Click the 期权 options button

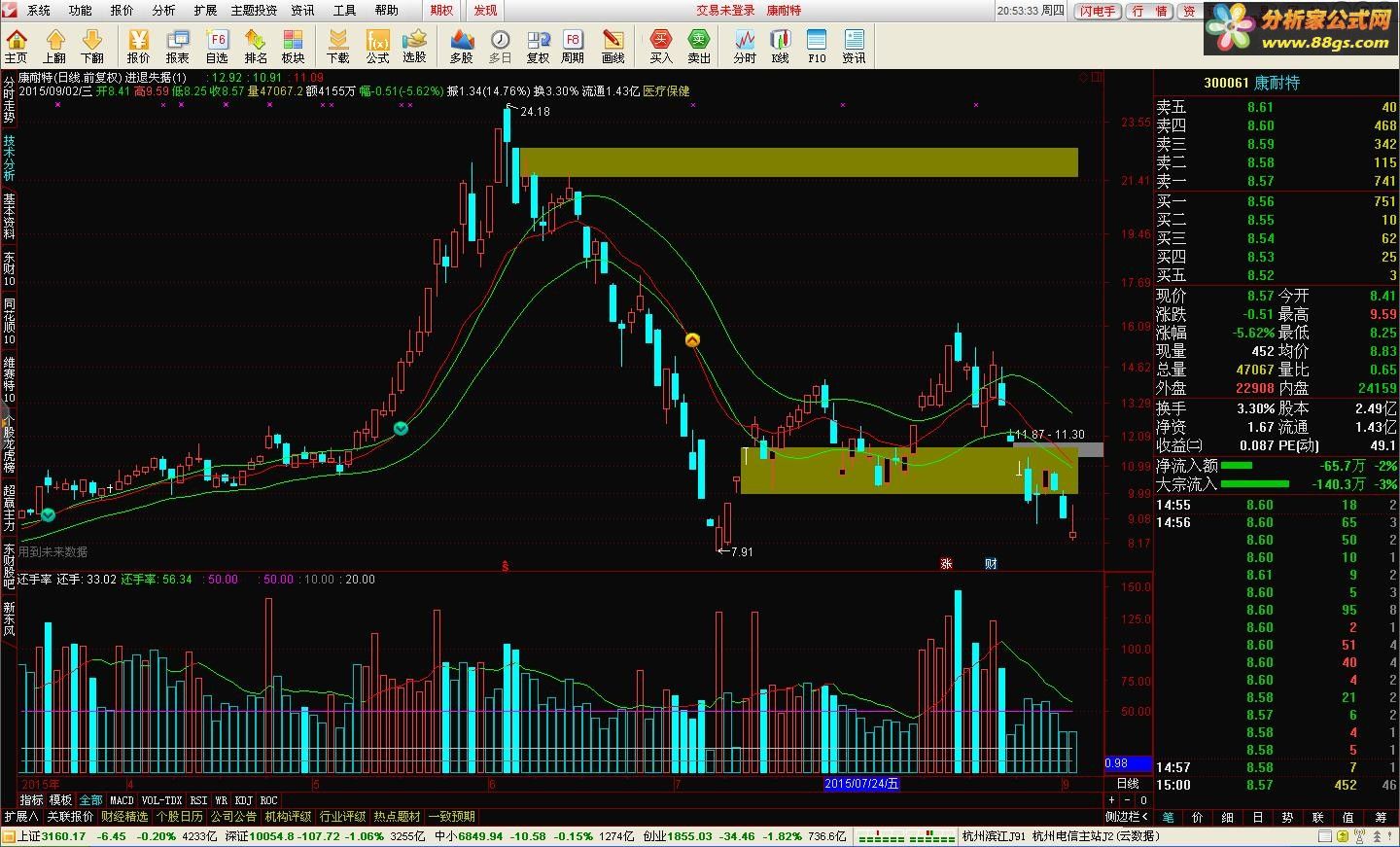[442, 11]
